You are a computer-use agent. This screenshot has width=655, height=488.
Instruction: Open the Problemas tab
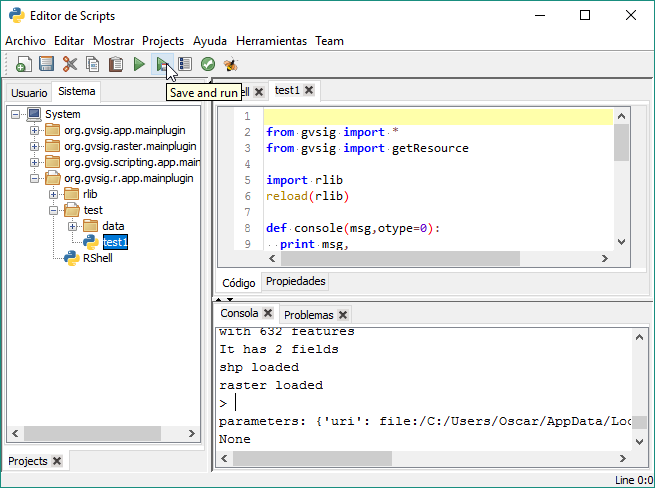tap(308, 315)
